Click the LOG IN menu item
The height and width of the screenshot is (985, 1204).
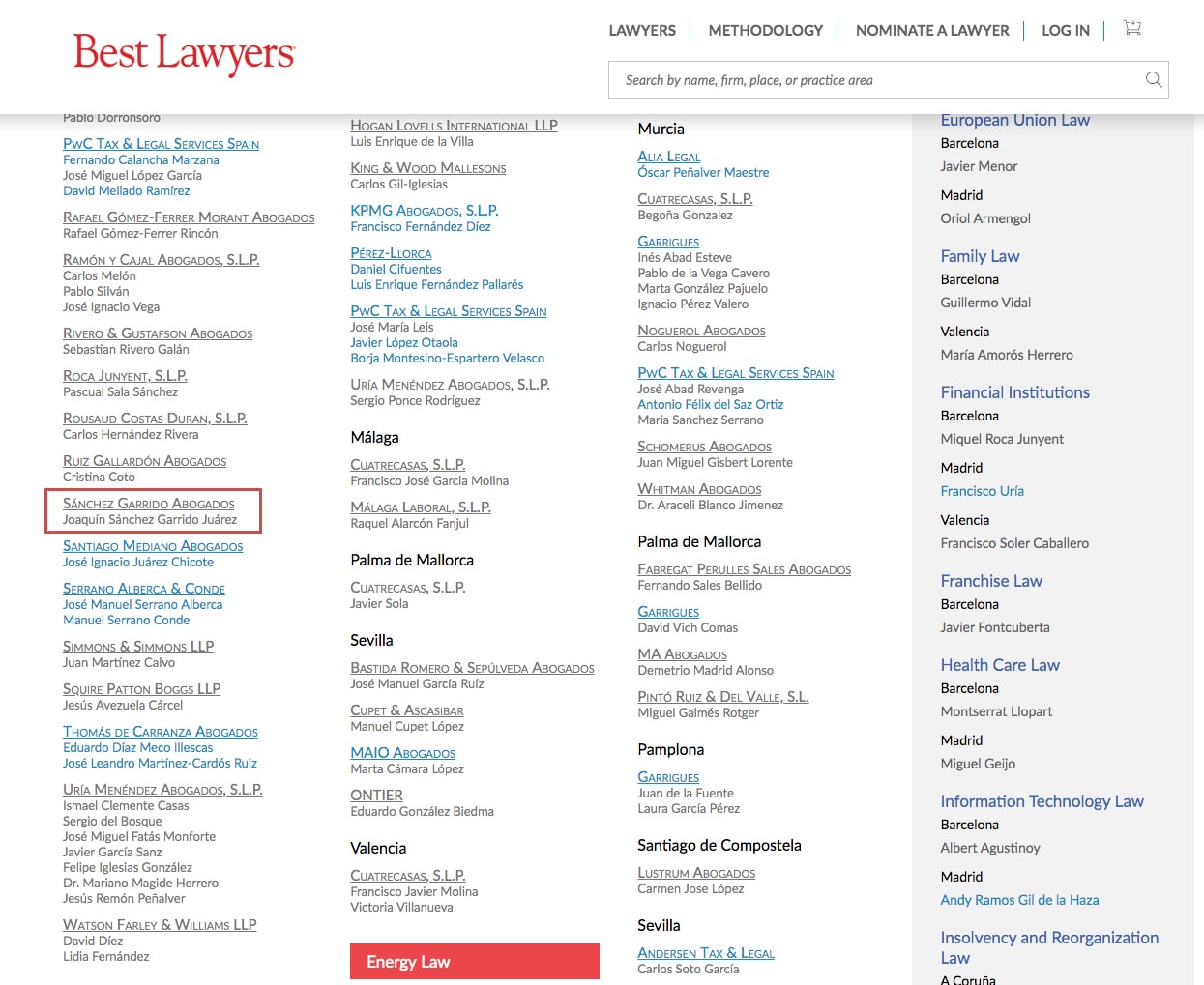pos(1066,31)
